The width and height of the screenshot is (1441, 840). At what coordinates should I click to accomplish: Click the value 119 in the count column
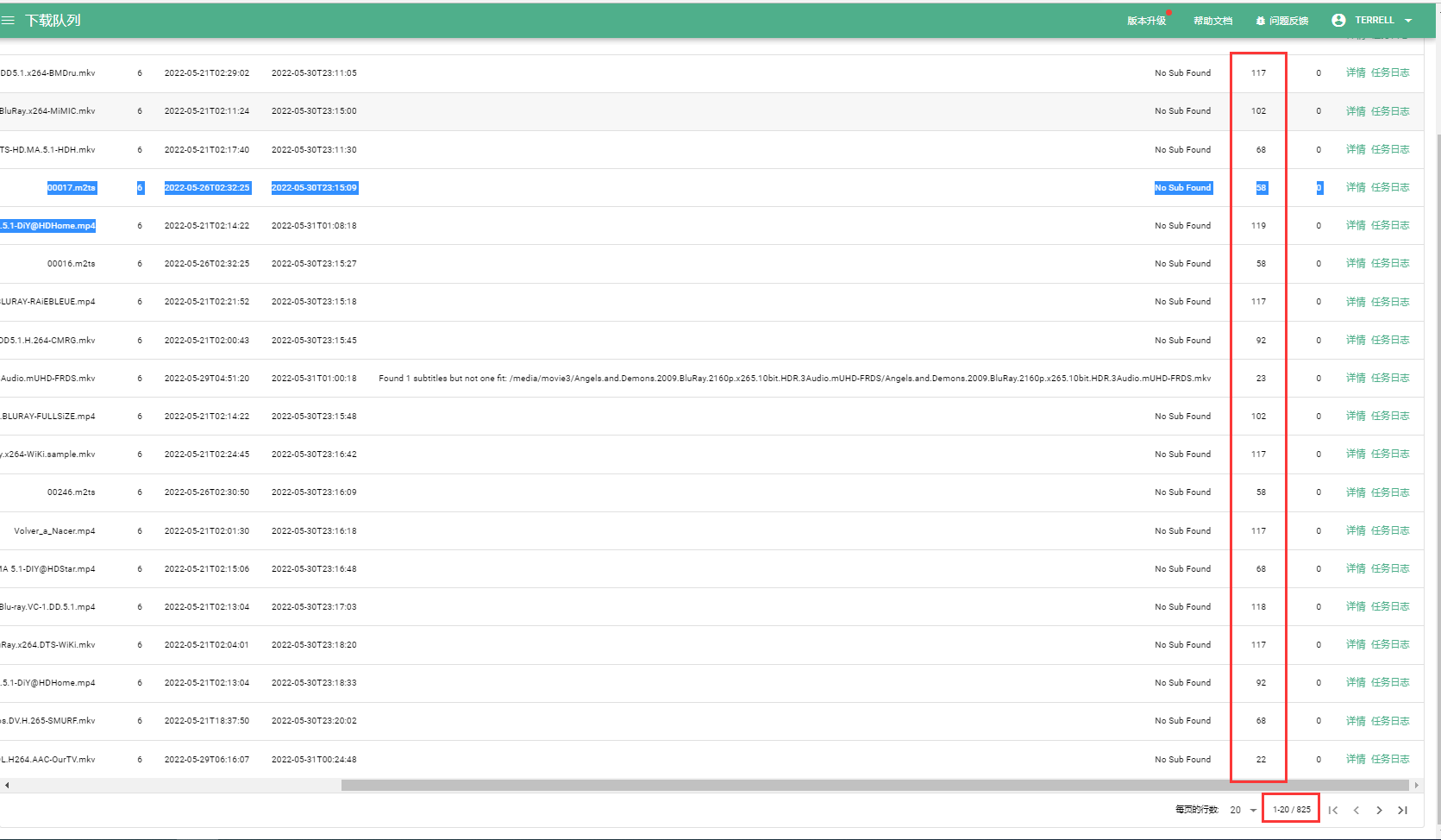[1259, 225]
